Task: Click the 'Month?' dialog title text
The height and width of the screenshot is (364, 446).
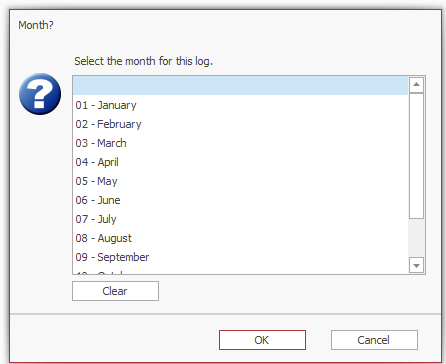Action: (x=36, y=25)
